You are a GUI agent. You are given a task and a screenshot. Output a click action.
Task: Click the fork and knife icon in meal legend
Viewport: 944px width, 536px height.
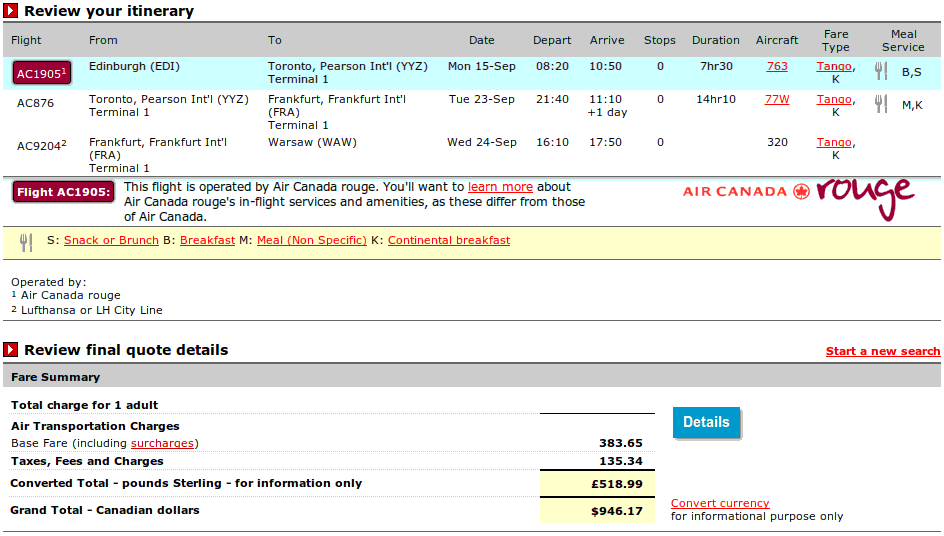26,242
